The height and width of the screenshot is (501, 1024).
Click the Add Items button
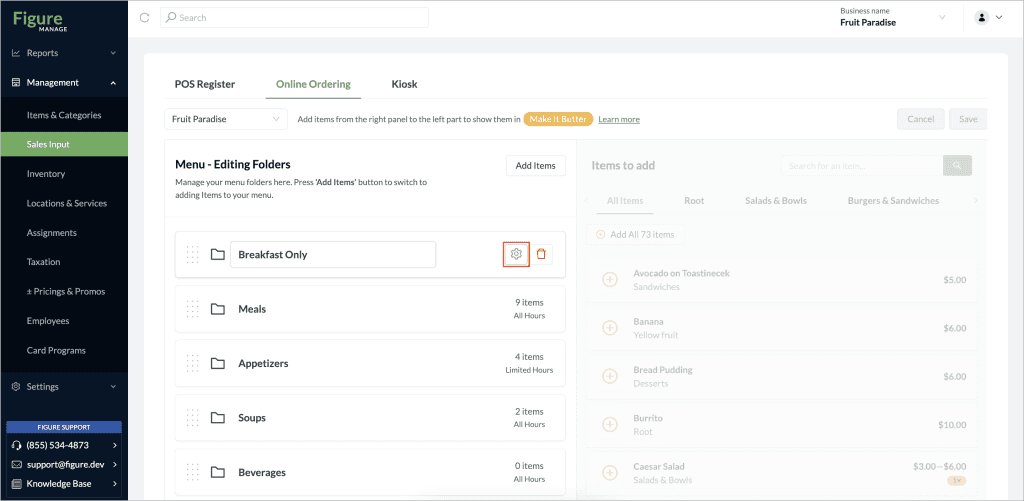(536, 165)
